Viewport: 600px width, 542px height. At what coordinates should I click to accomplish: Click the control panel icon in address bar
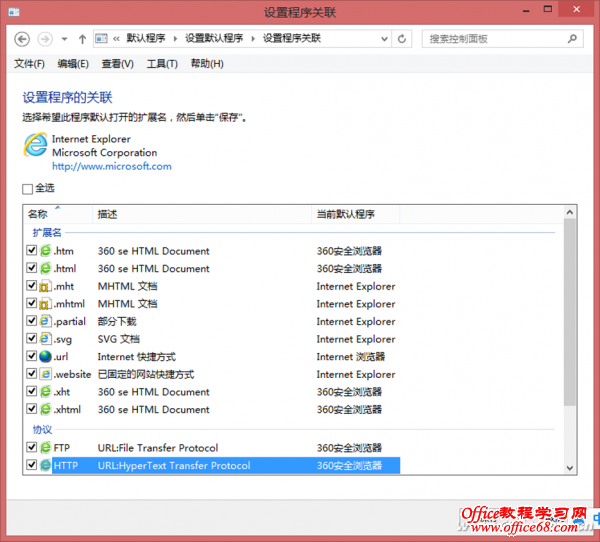(x=101, y=39)
